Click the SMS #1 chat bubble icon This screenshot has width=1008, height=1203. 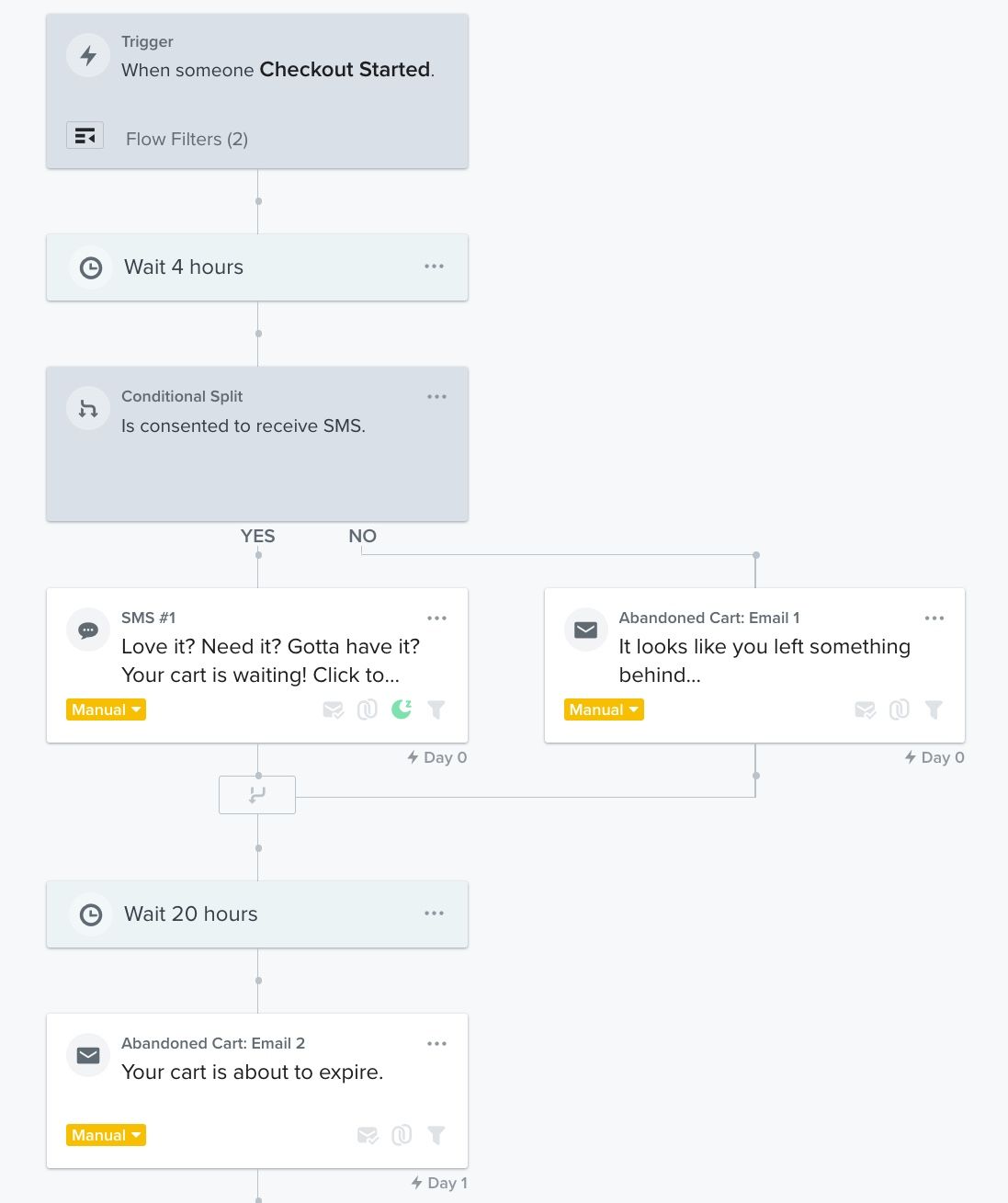[88, 630]
